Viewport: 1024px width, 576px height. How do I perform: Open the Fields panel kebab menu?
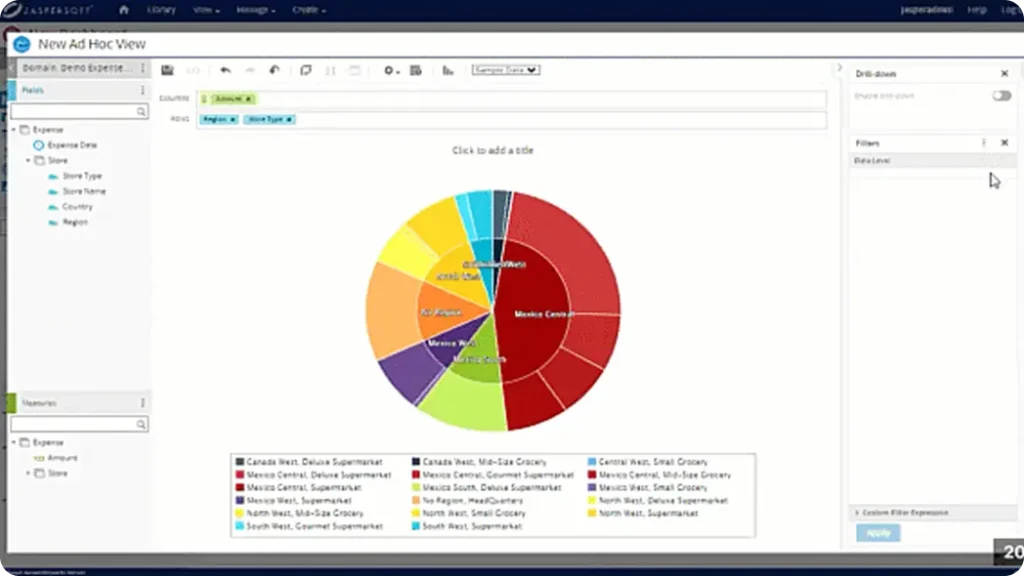click(143, 90)
